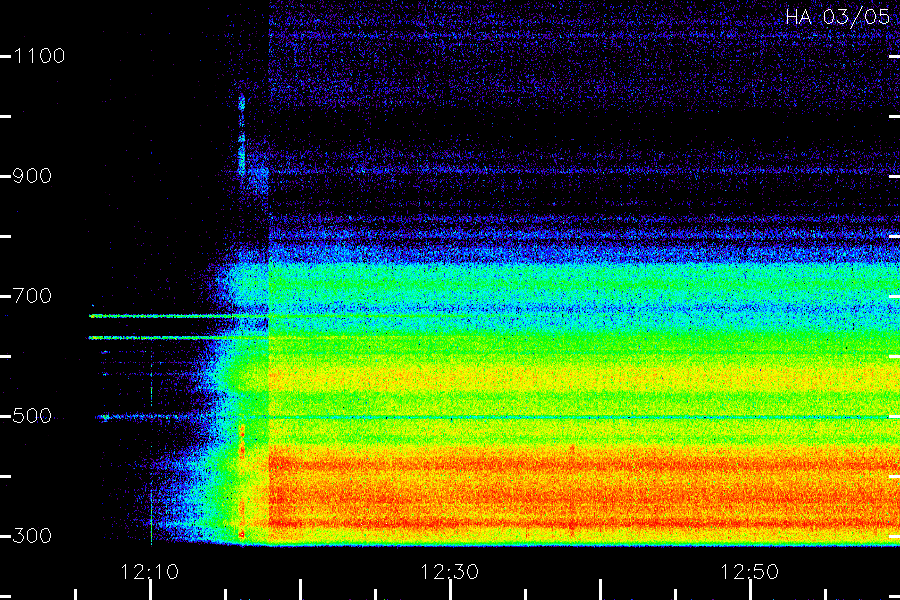Click the HA 03/05 label
This screenshot has height=600, width=900.
[x=837, y=17]
